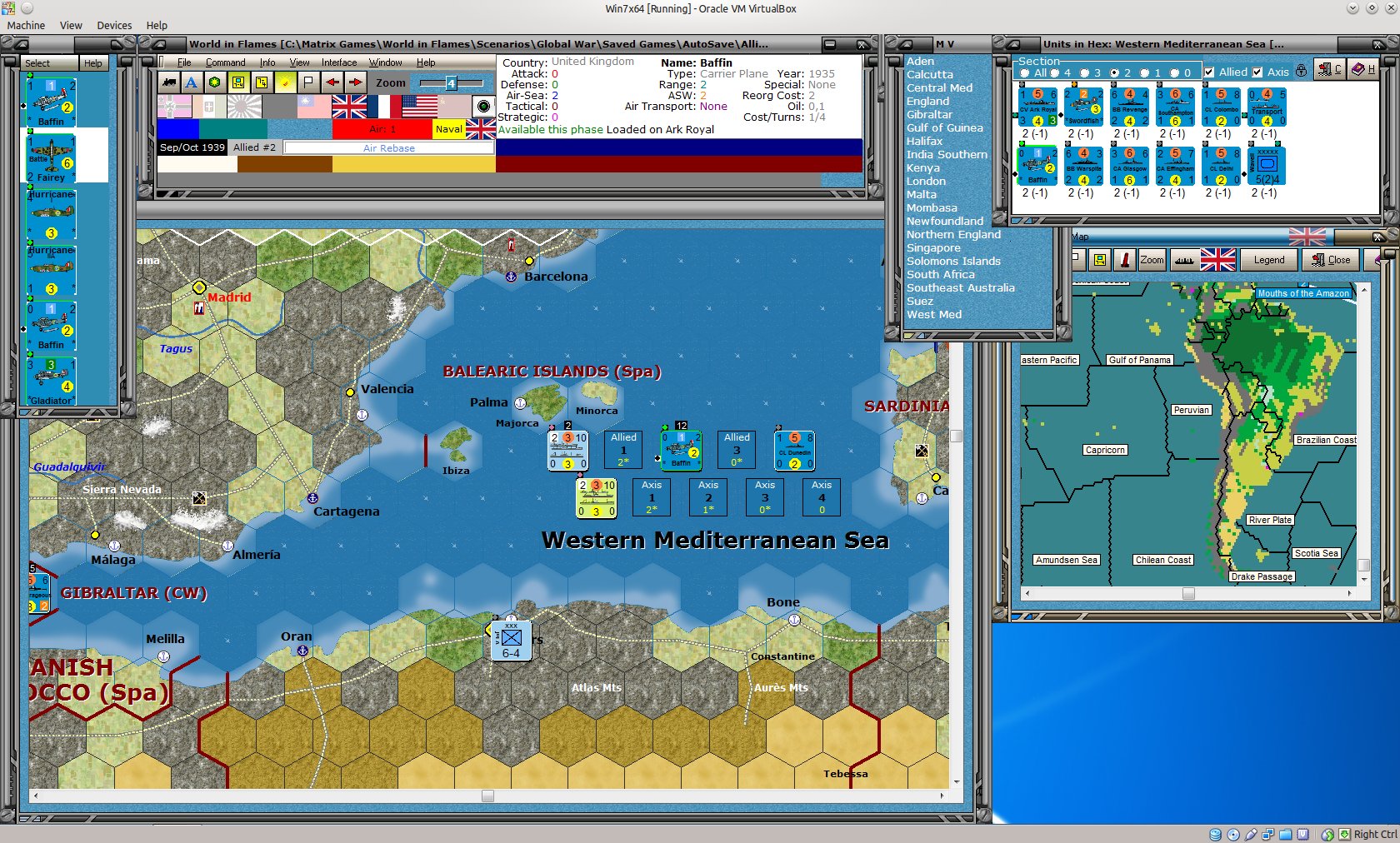Select the United Kingdom flag in the country bar

(x=349, y=107)
